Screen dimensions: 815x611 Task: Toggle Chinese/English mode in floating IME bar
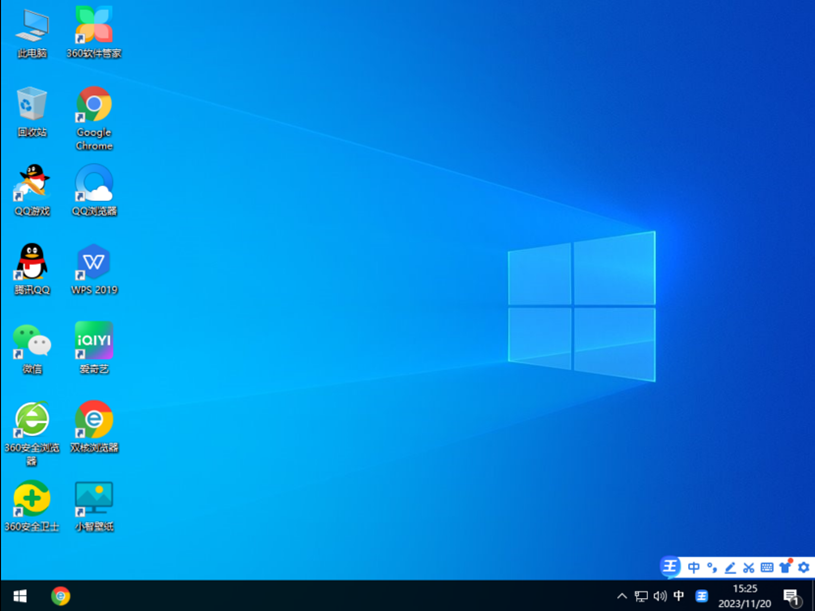(x=693, y=567)
